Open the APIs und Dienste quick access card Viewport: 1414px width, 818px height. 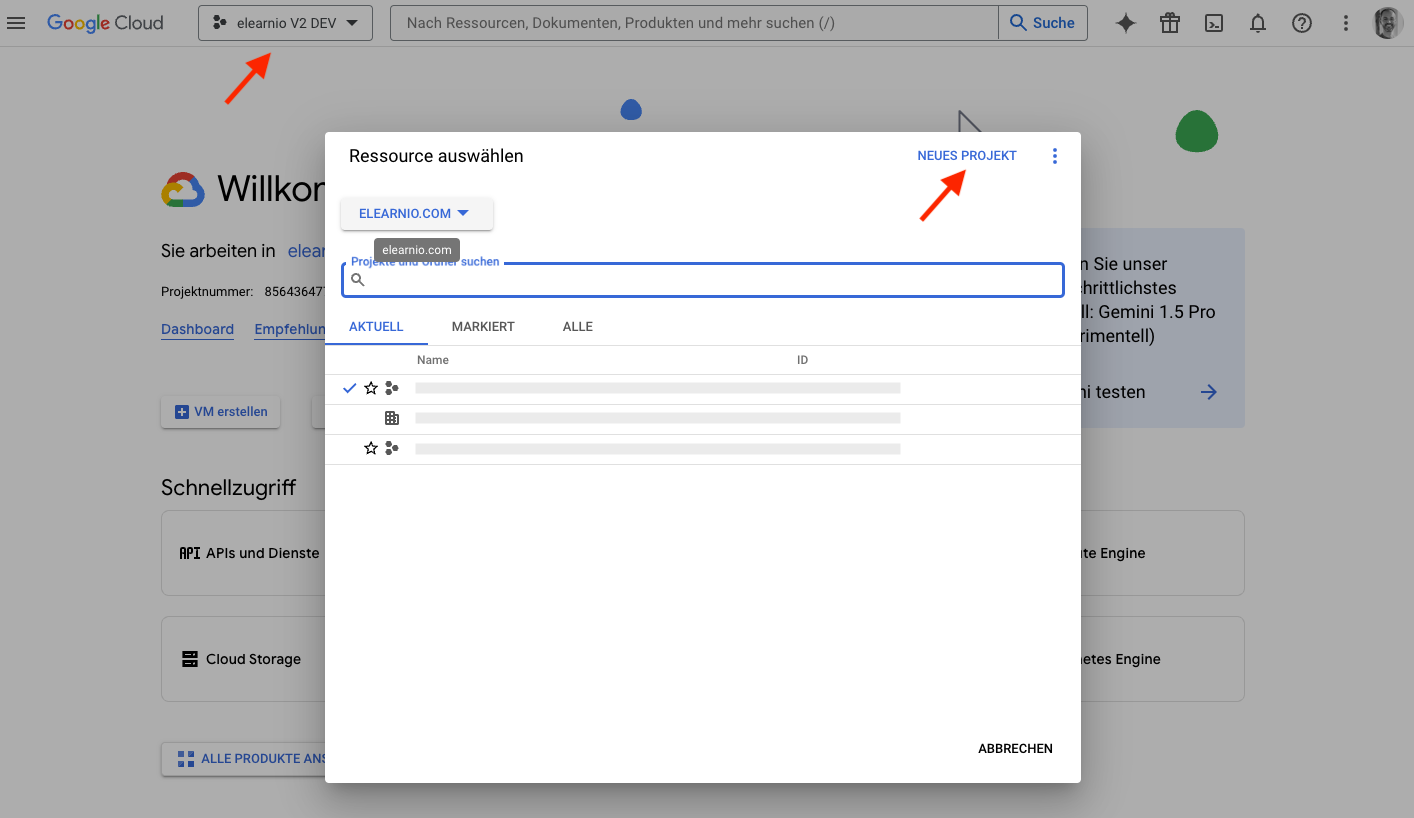(243, 553)
